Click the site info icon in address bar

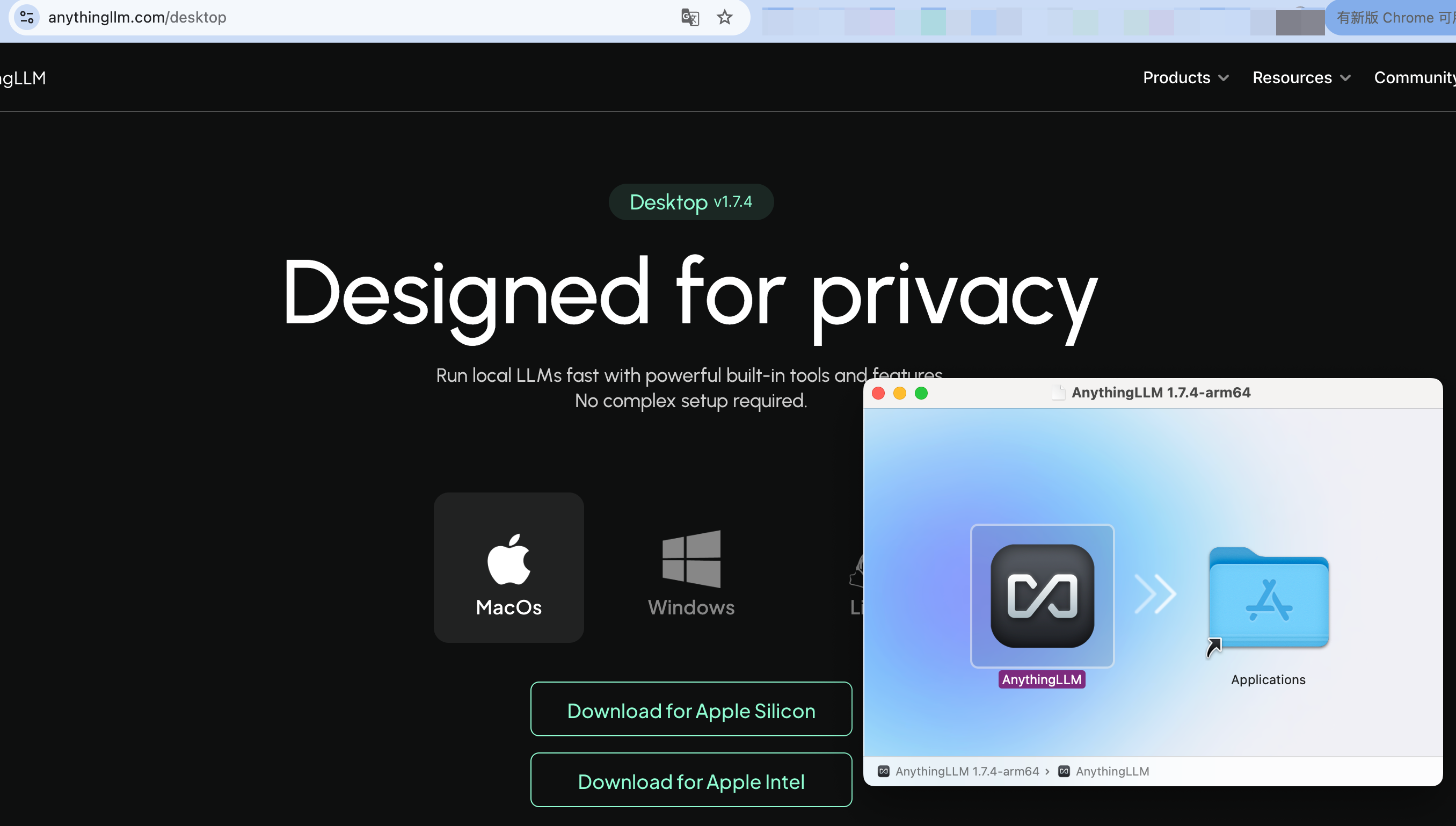coord(27,18)
